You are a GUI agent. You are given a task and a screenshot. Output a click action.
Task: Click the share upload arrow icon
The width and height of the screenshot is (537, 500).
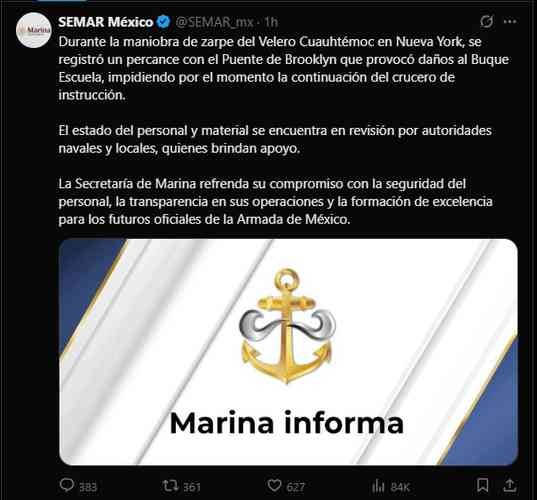(510, 485)
